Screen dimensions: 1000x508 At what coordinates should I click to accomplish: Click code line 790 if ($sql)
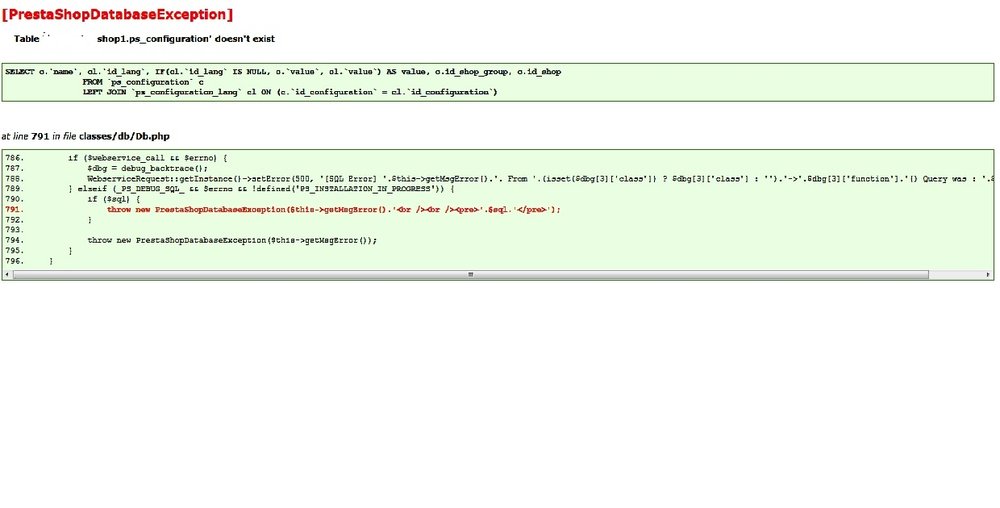[x=114, y=200]
